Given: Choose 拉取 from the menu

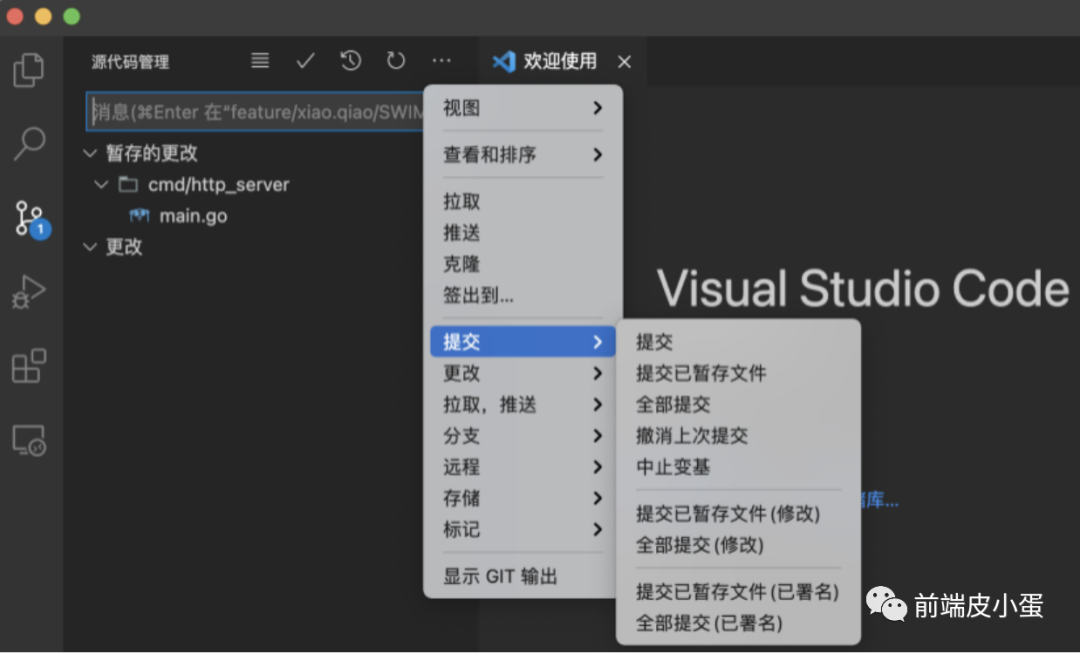Looking at the screenshot, I should (523, 201).
